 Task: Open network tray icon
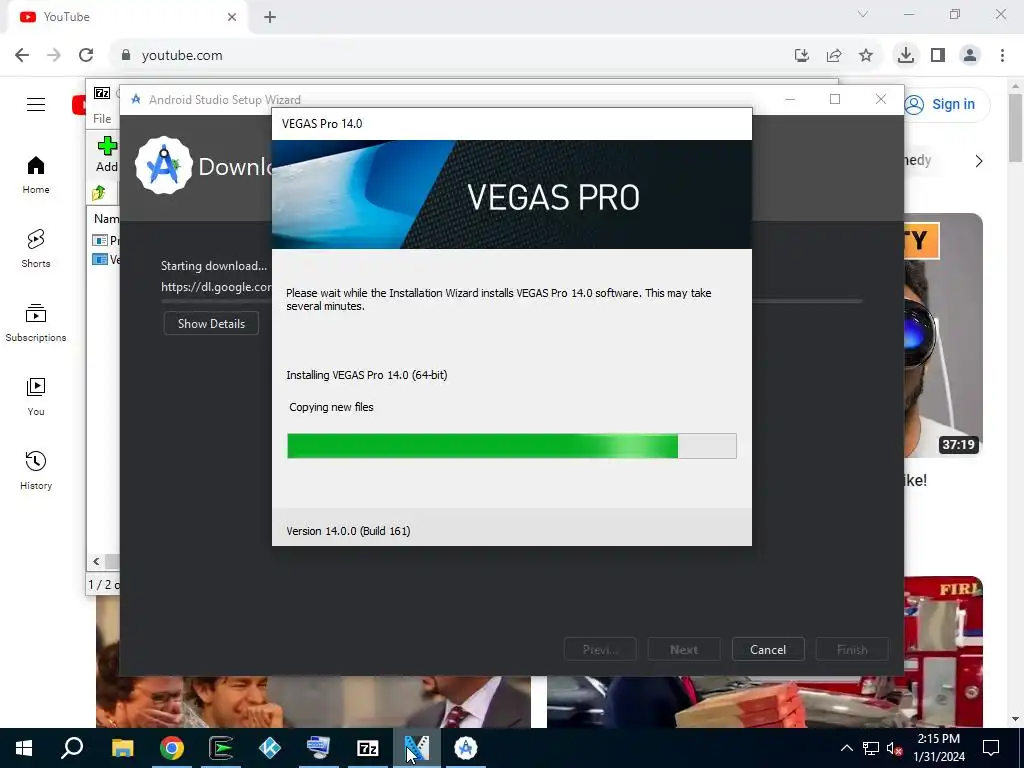(871, 748)
